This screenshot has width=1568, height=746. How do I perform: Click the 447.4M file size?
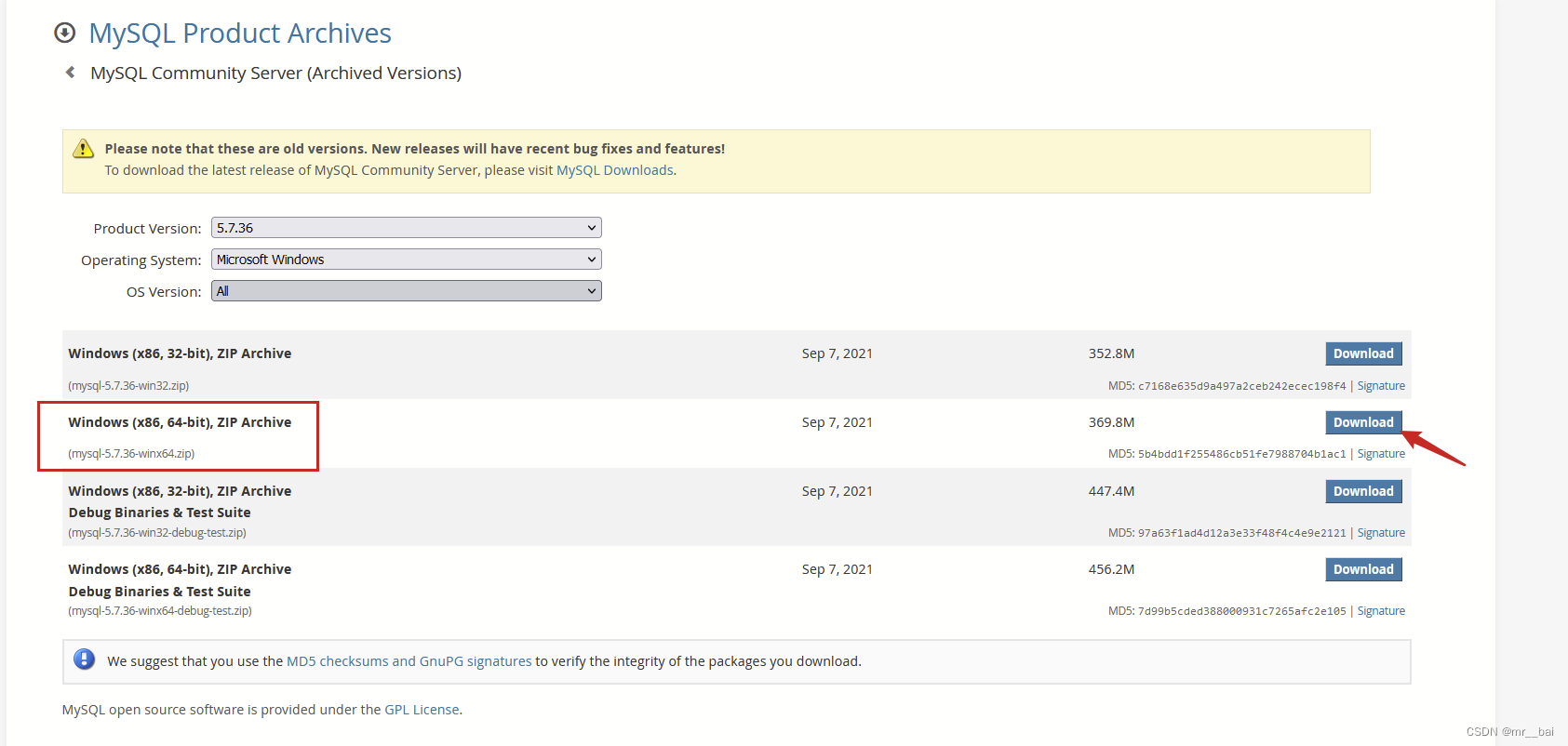point(1111,491)
